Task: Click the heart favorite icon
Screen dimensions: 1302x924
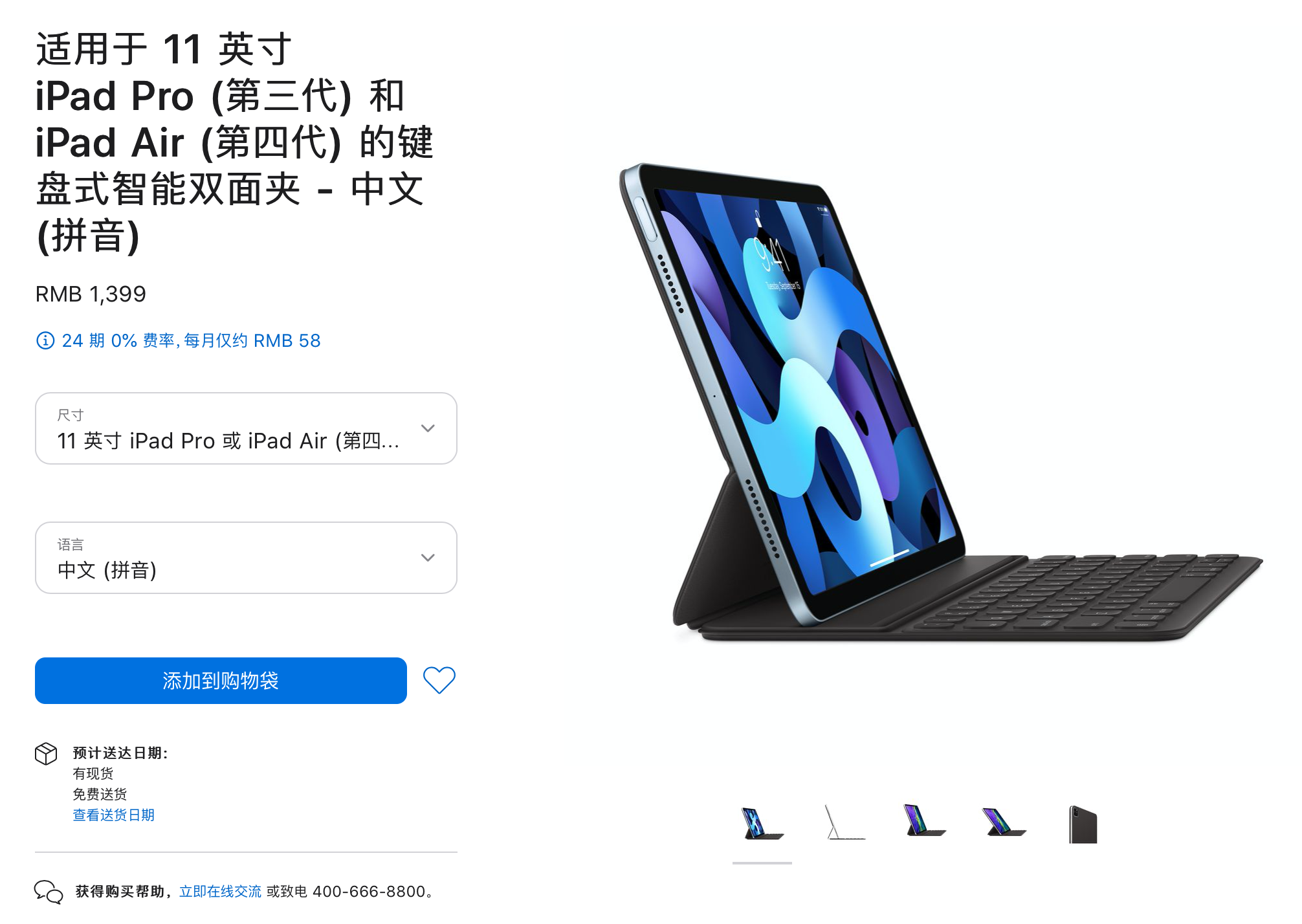Action: point(439,680)
